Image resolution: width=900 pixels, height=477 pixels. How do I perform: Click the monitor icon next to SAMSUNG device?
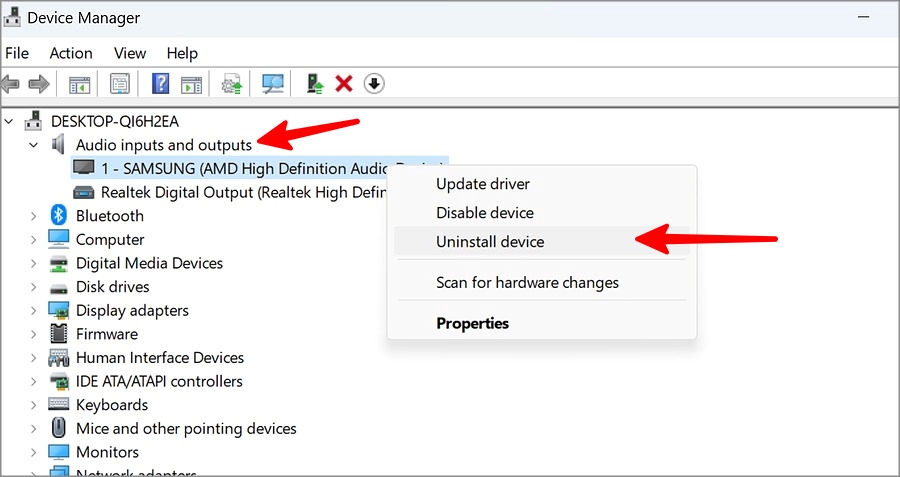point(84,168)
